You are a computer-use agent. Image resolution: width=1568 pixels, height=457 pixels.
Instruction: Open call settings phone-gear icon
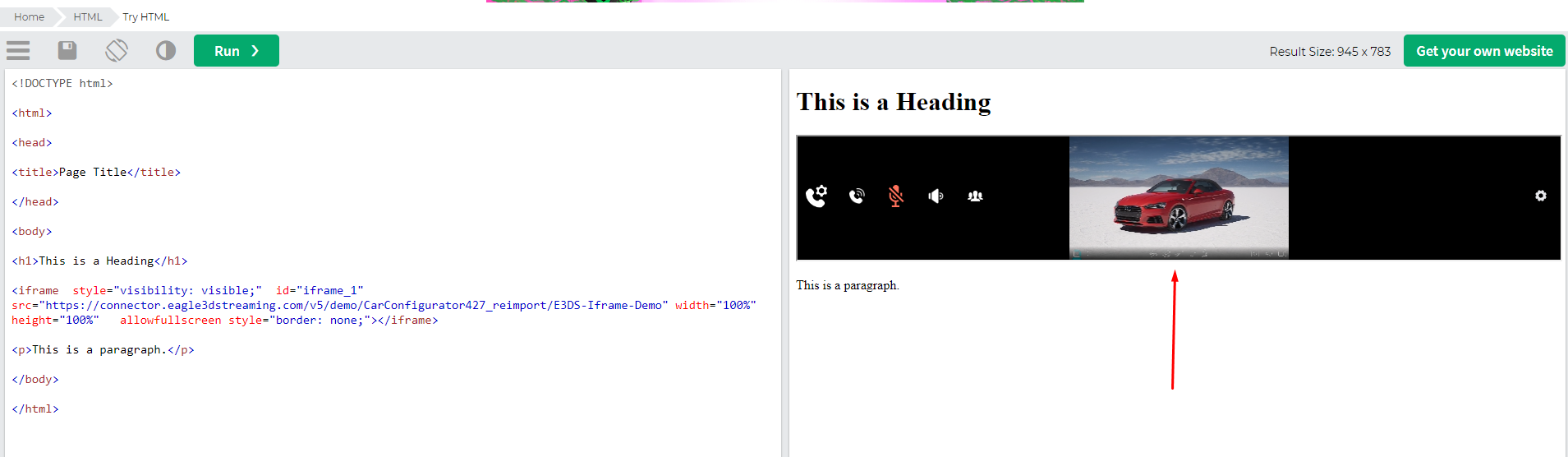[816, 196]
